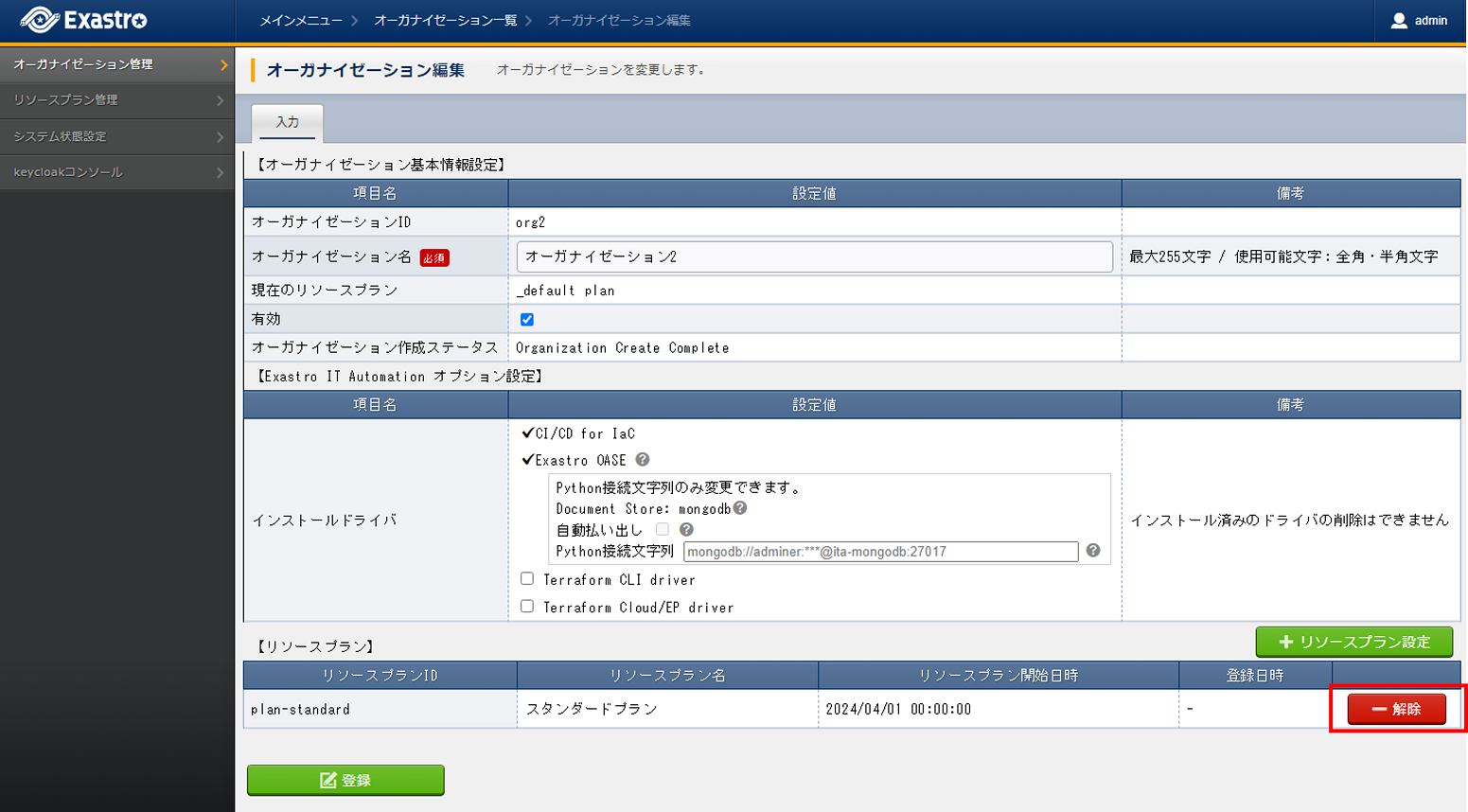The height and width of the screenshot is (812, 1468).
Task: Open keycloakコンソール sidebar menu
Action: (x=117, y=172)
